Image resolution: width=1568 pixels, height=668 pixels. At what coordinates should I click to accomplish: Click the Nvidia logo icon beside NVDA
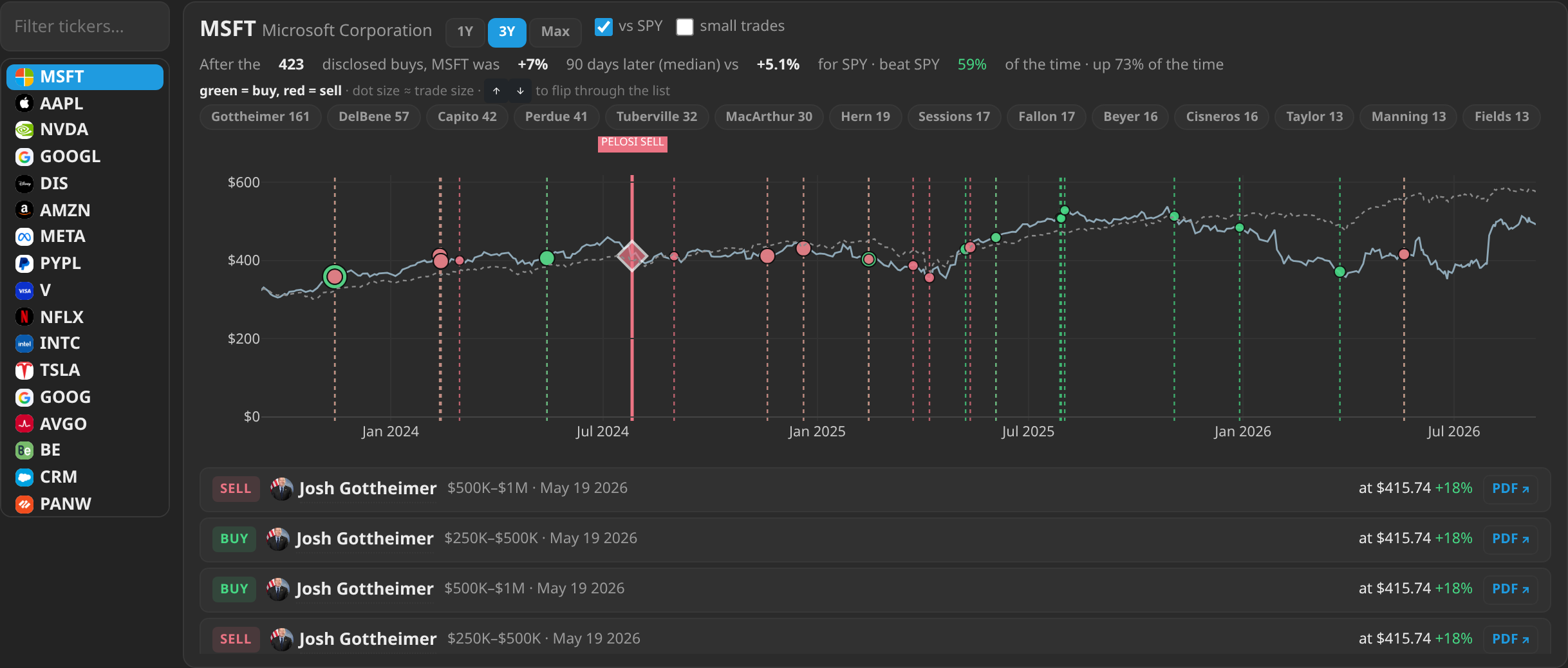24,129
